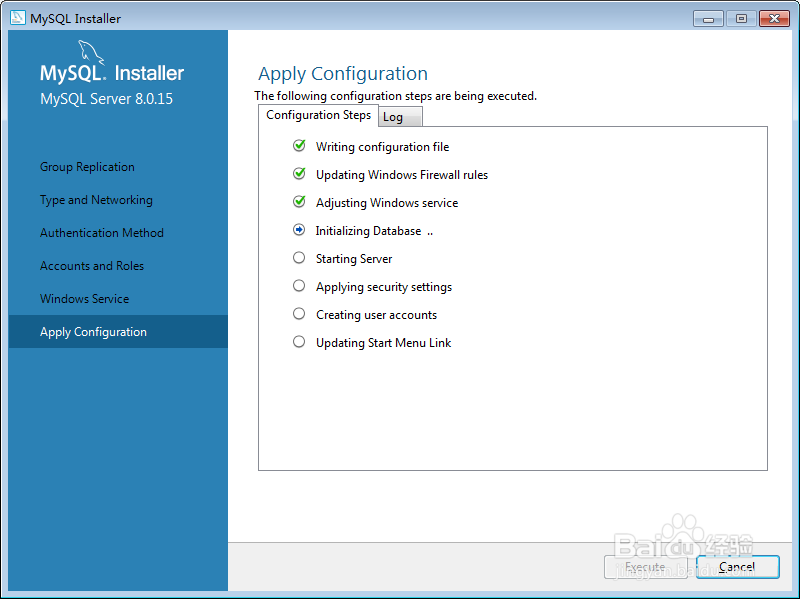
Task: Minimize the MySQL Installer window
Action: 708,19
